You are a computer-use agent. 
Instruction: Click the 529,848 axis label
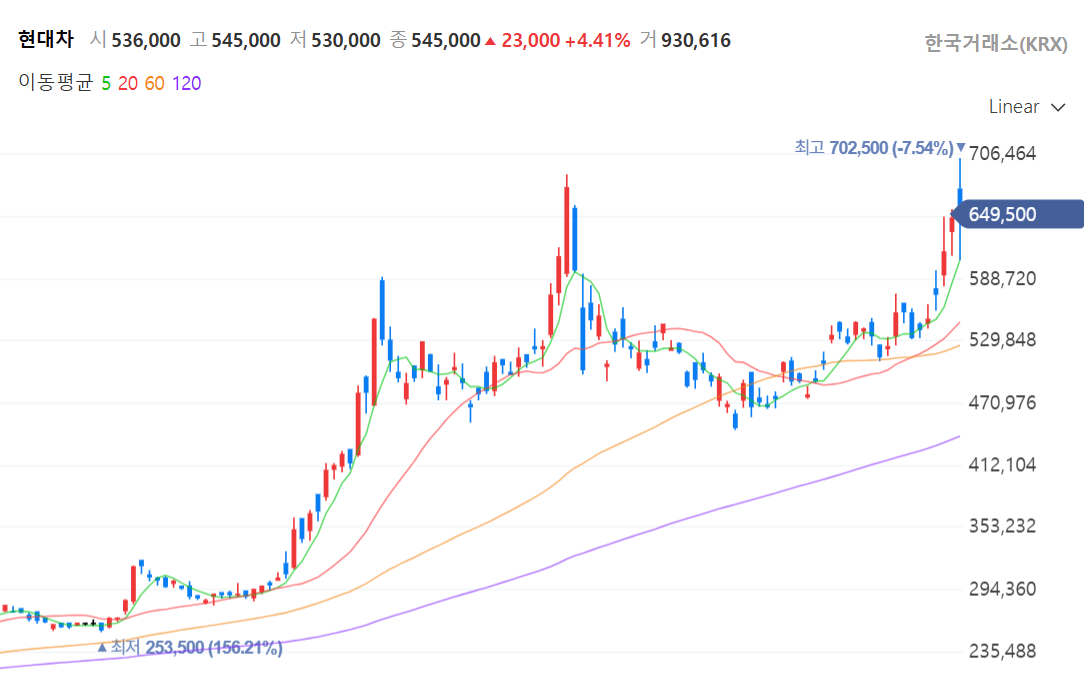(x=1002, y=340)
